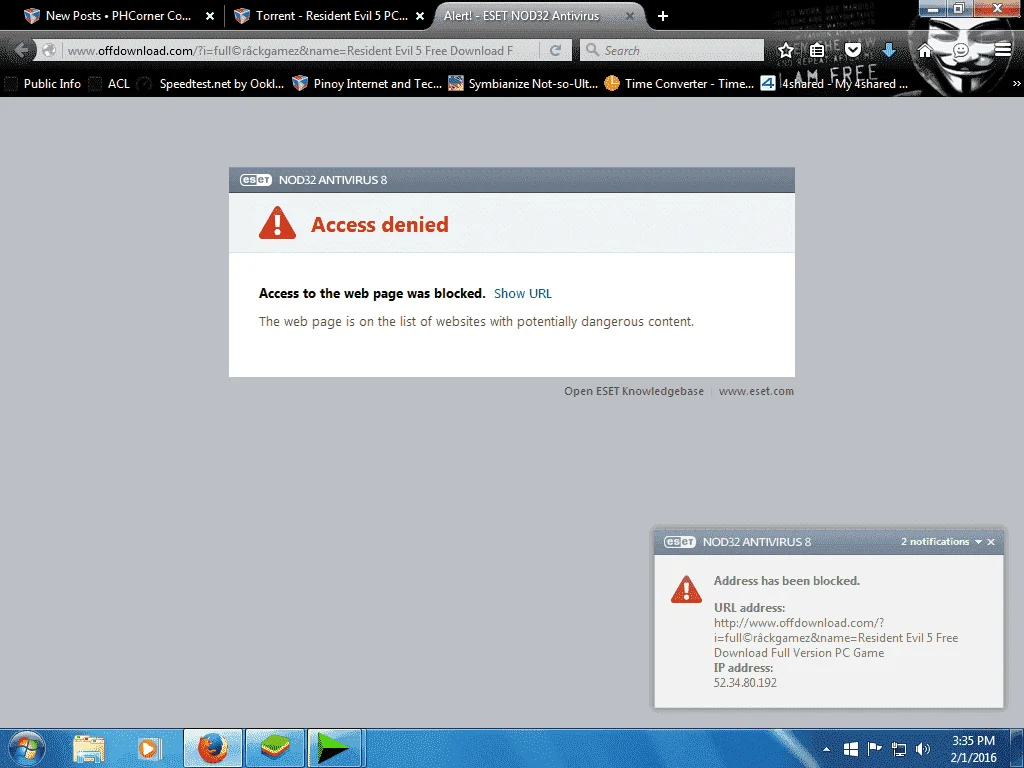The height and width of the screenshot is (768, 1024).
Task: Open Action Center flag icon
Action: pyautogui.click(x=874, y=749)
